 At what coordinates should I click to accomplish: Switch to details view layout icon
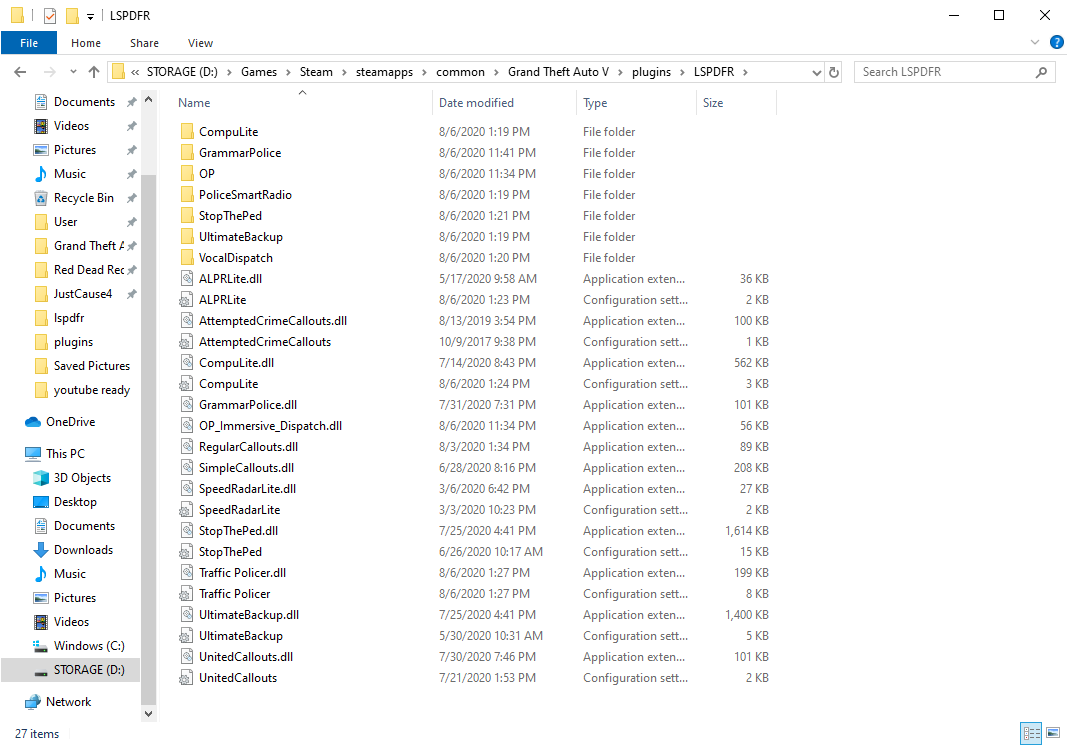click(x=1032, y=733)
